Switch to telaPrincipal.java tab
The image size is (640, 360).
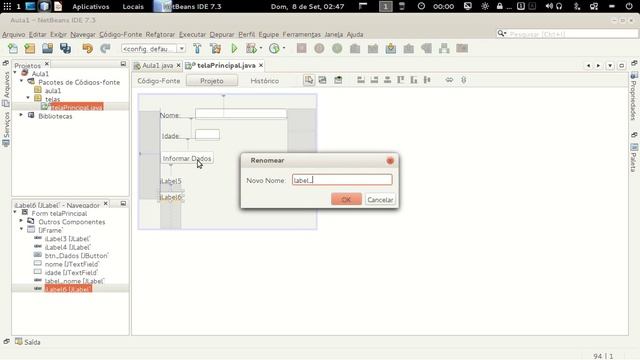(226, 65)
